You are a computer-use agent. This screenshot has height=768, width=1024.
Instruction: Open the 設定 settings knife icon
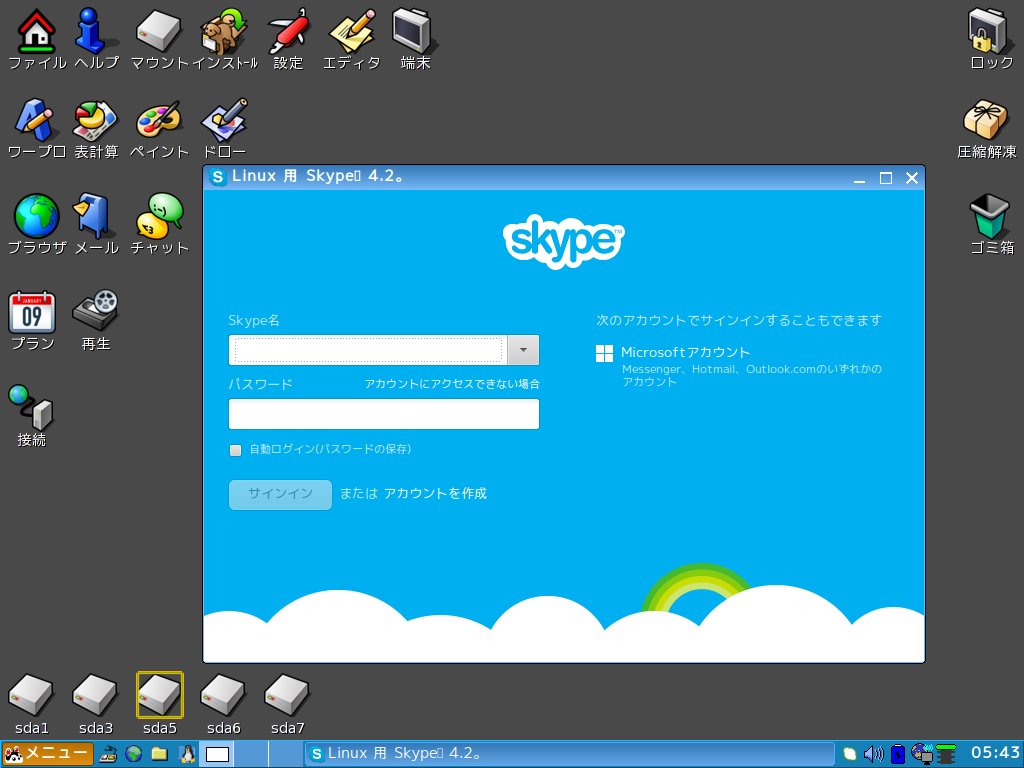pyautogui.click(x=288, y=31)
